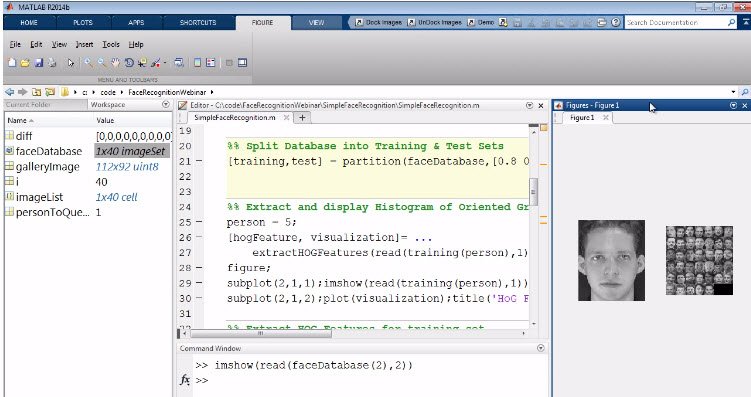Click the Dock Images shortcut
The image size is (751, 397).
[378, 23]
